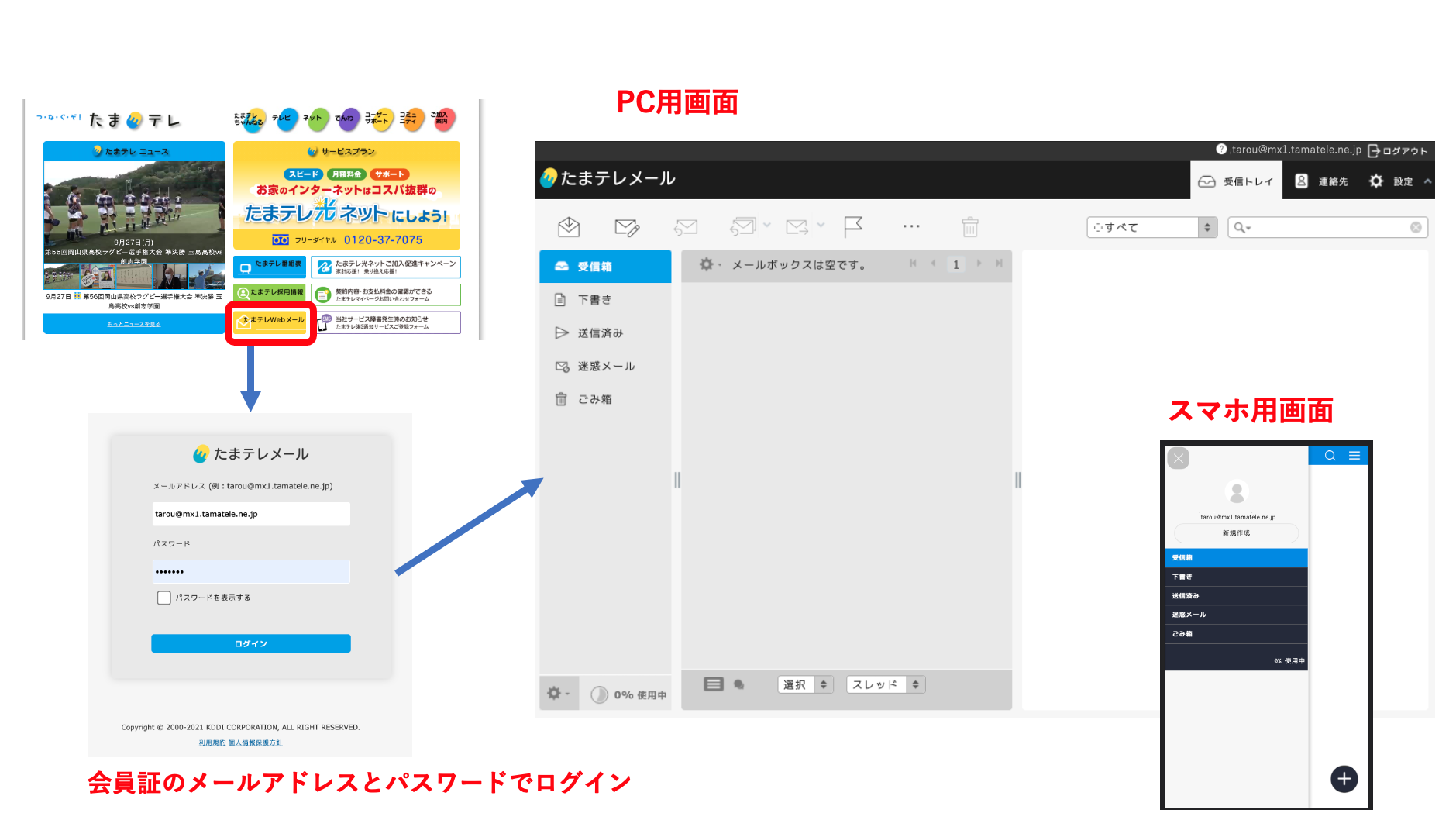Open the スレッド dropdown at list bottom
The height and width of the screenshot is (820, 1456).
coord(886,684)
